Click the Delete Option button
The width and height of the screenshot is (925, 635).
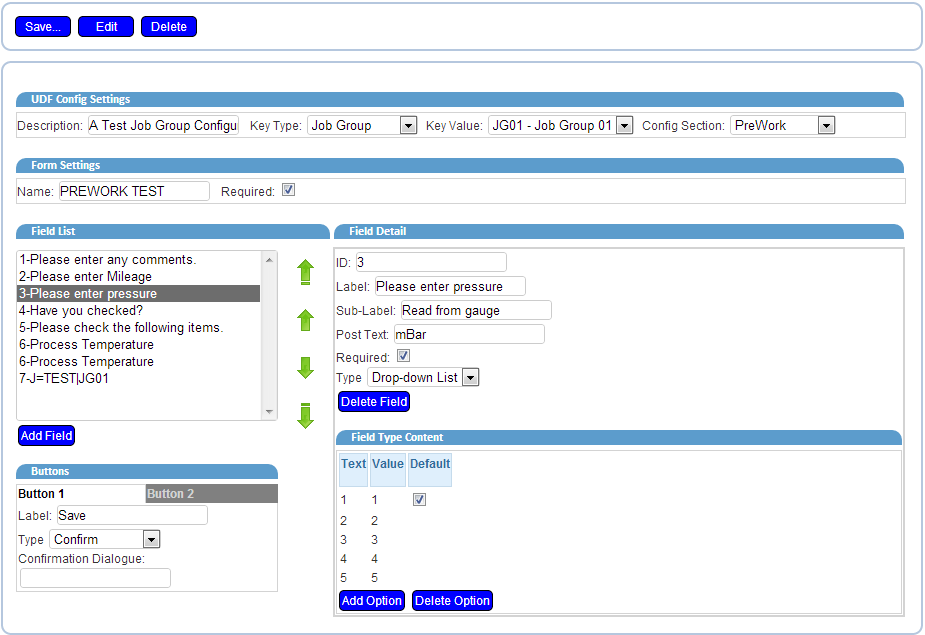click(452, 601)
